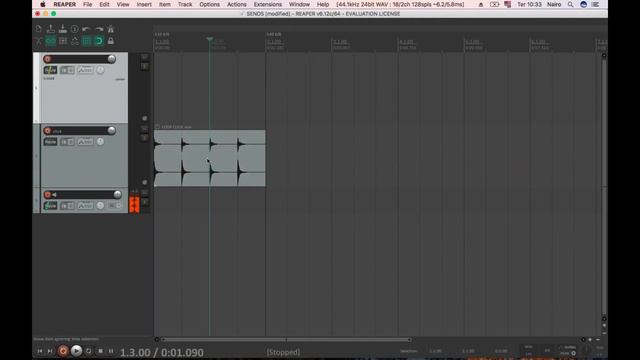The width and height of the screenshot is (640, 360).
Task: Click the New Project toolbar icon
Action: 38,29
